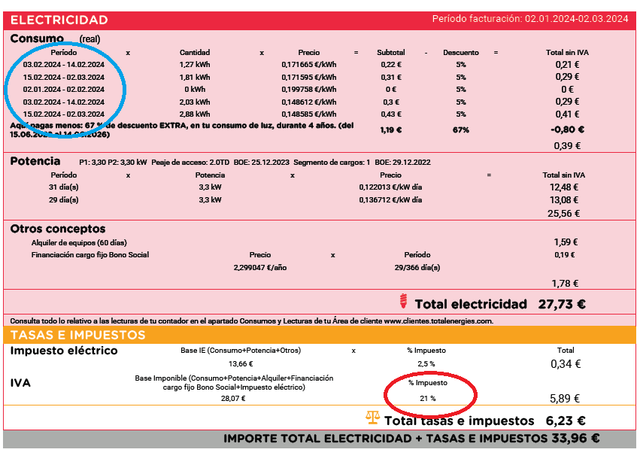
Task: Select the (real) label next to Consumo
Action: [x=90, y=39]
